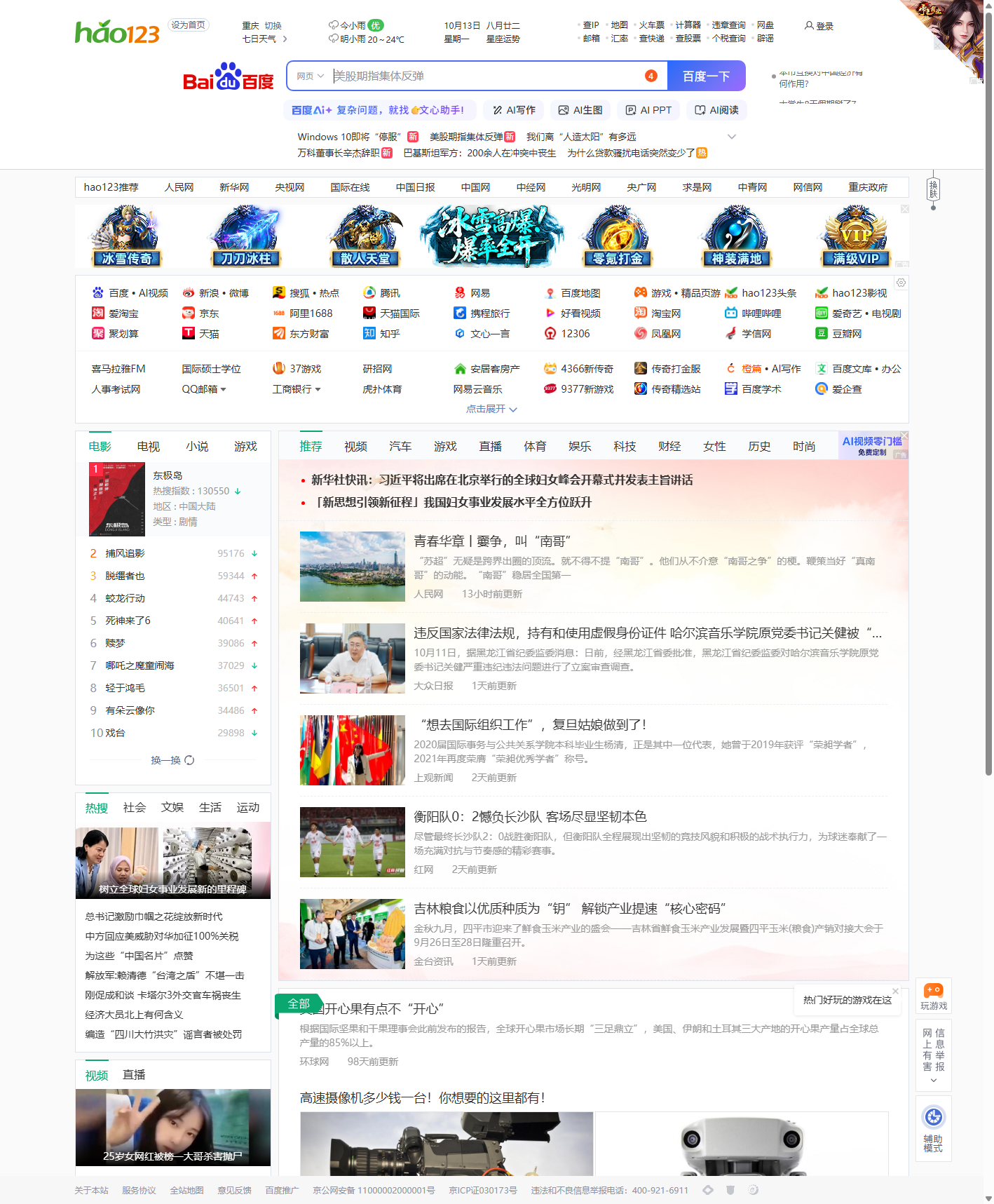Expand the 网信上有害举报 panel chevron
This screenshot has width=994, height=1204.
click(933, 1081)
